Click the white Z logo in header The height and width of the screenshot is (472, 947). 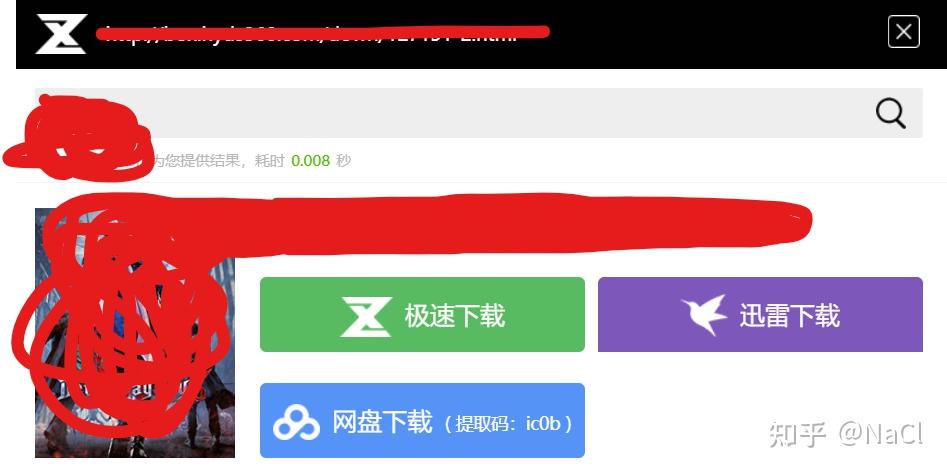coord(61,34)
